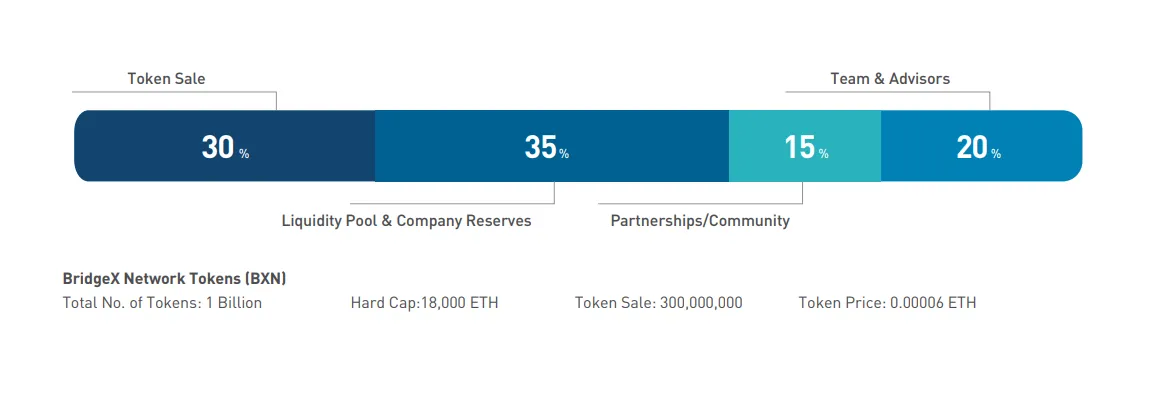
Task: Click the connector line above Partnerships/Community
Action: click(x=700, y=203)
